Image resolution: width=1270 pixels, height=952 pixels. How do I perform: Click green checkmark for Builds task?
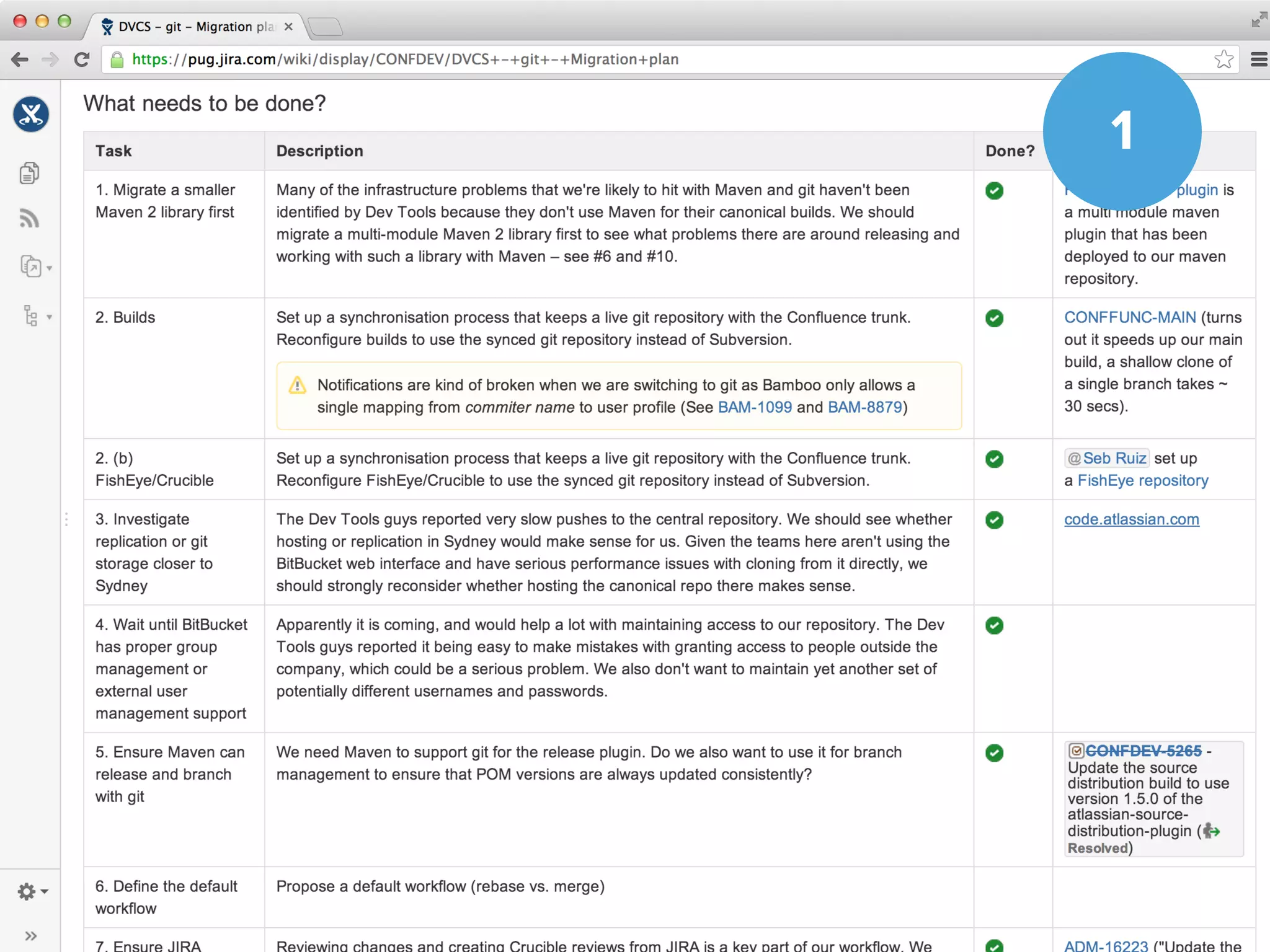[994, 318]
